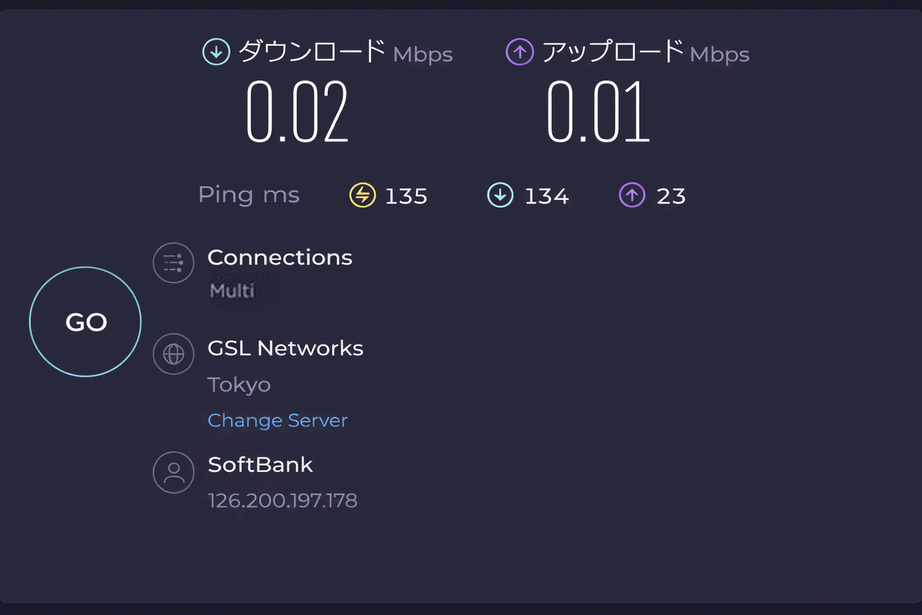Click the SoftBank provider name

[x=260, y=464]
